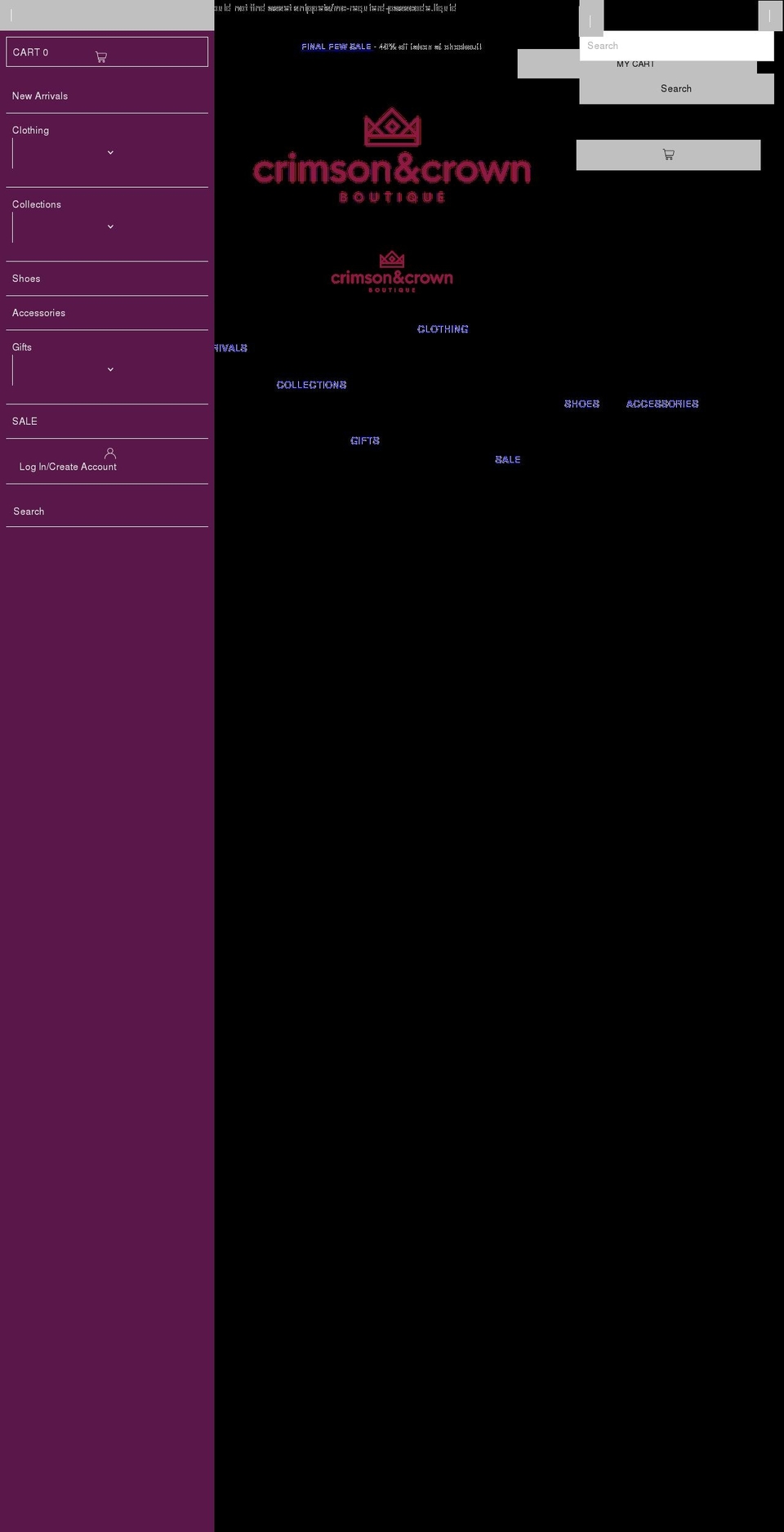Open the SALE nav link
Image resolution: width=784 pixels, height=1532 pixels.
point(508,460)
